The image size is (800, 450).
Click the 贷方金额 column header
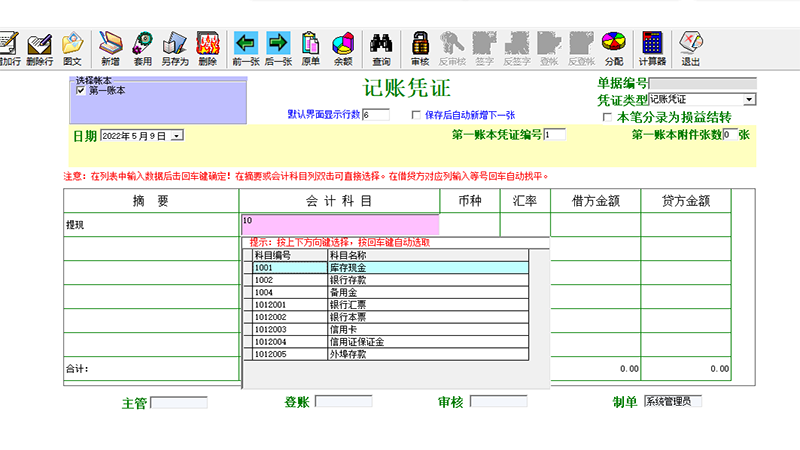pyautogui.click(x=686, y=201)
